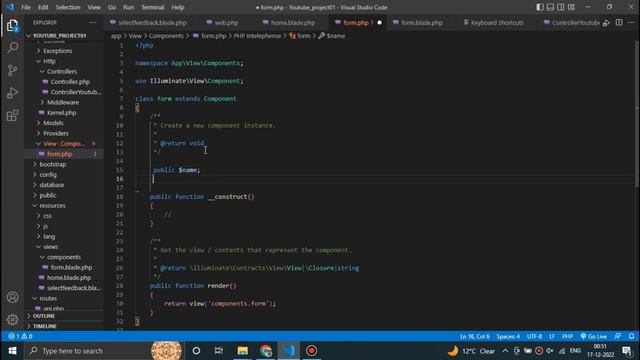Click errors and warnings status indicator
640x360 pixels.
click(20, 336)
